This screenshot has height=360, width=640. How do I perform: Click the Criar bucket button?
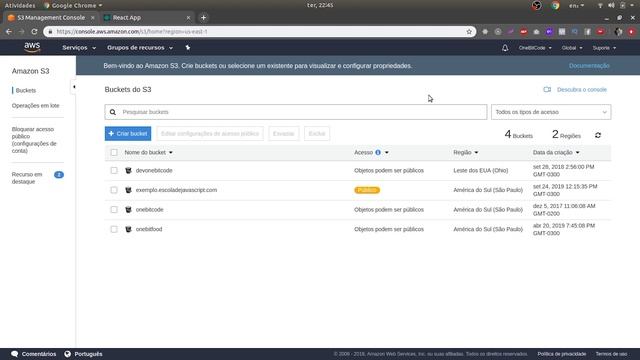[128, 133]
